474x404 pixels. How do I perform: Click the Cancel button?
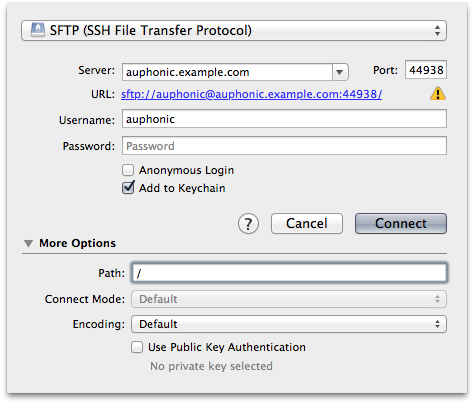tap(307, 224)
